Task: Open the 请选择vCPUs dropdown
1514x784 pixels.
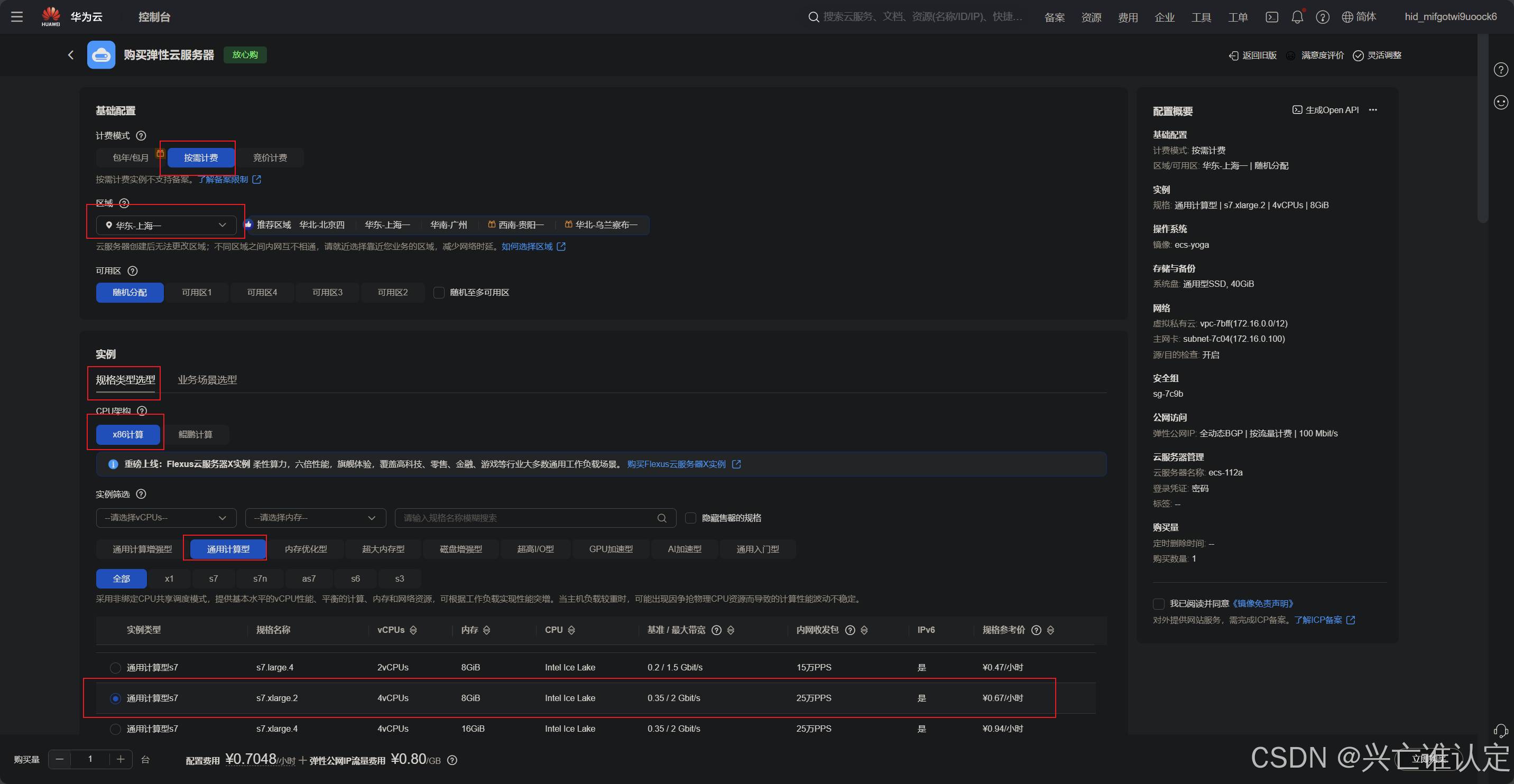Action: point(167,518)
